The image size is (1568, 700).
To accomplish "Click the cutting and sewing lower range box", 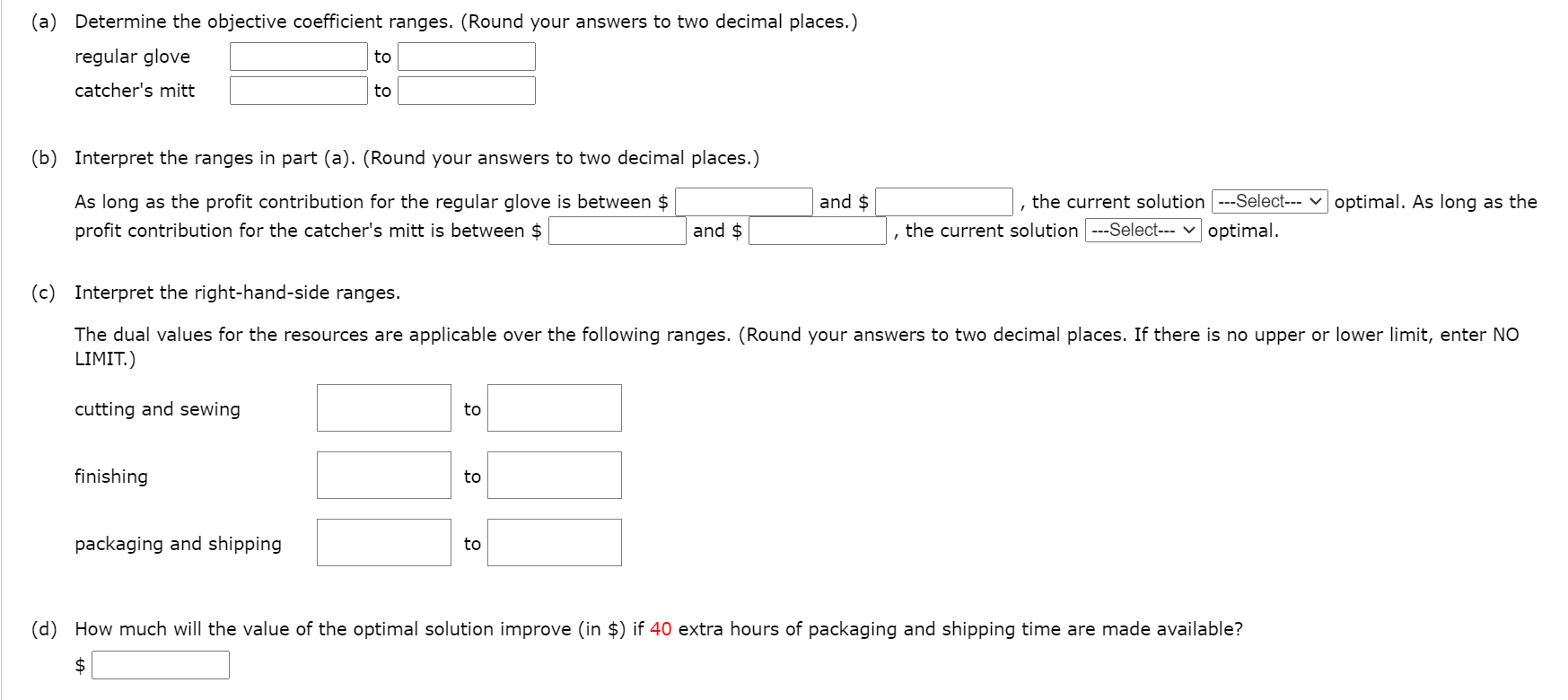I will coord(383,408).
